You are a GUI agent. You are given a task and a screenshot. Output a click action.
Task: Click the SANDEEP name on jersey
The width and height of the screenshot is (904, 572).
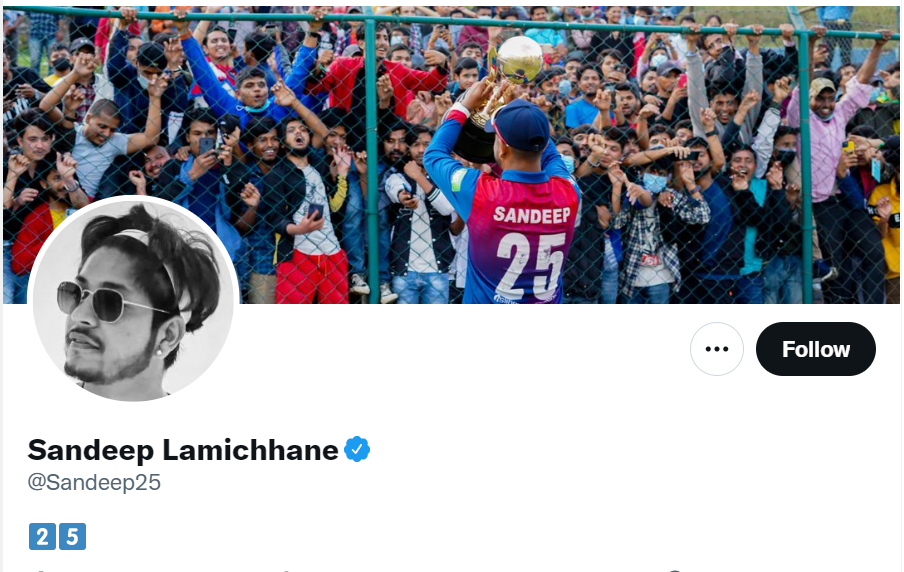pos(532,214)
